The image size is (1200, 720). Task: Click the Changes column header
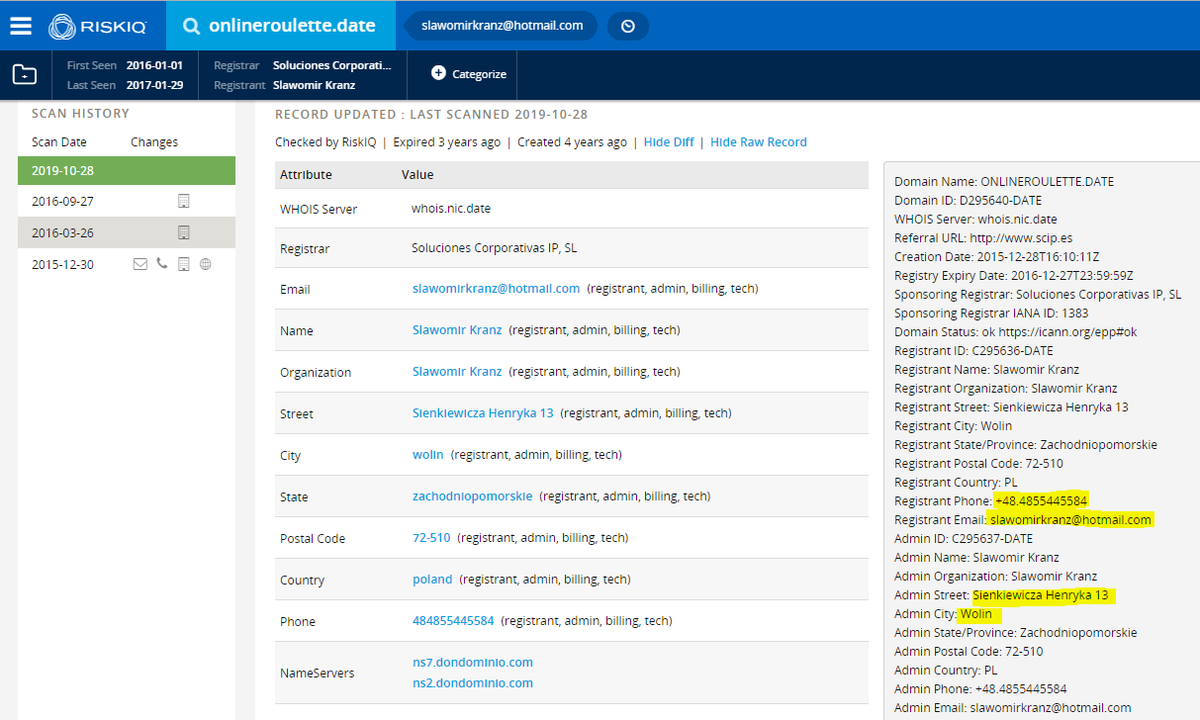point(154,142)
